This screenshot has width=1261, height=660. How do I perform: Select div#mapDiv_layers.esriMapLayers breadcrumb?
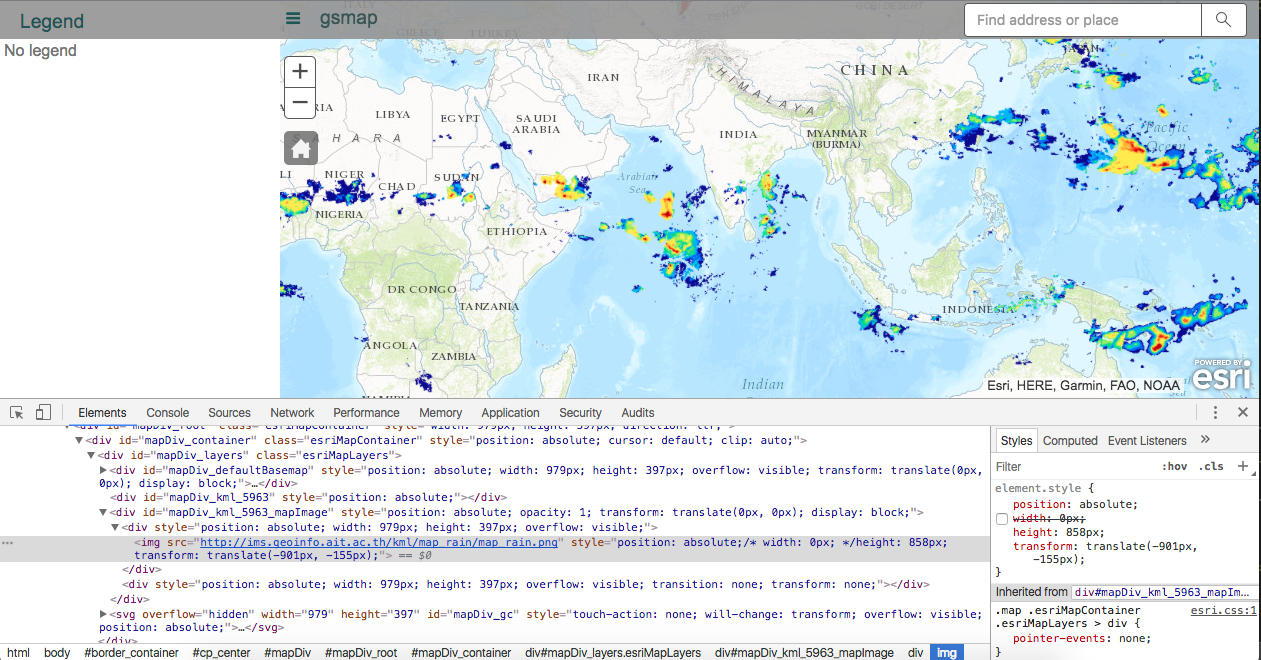tap(613, 652)
